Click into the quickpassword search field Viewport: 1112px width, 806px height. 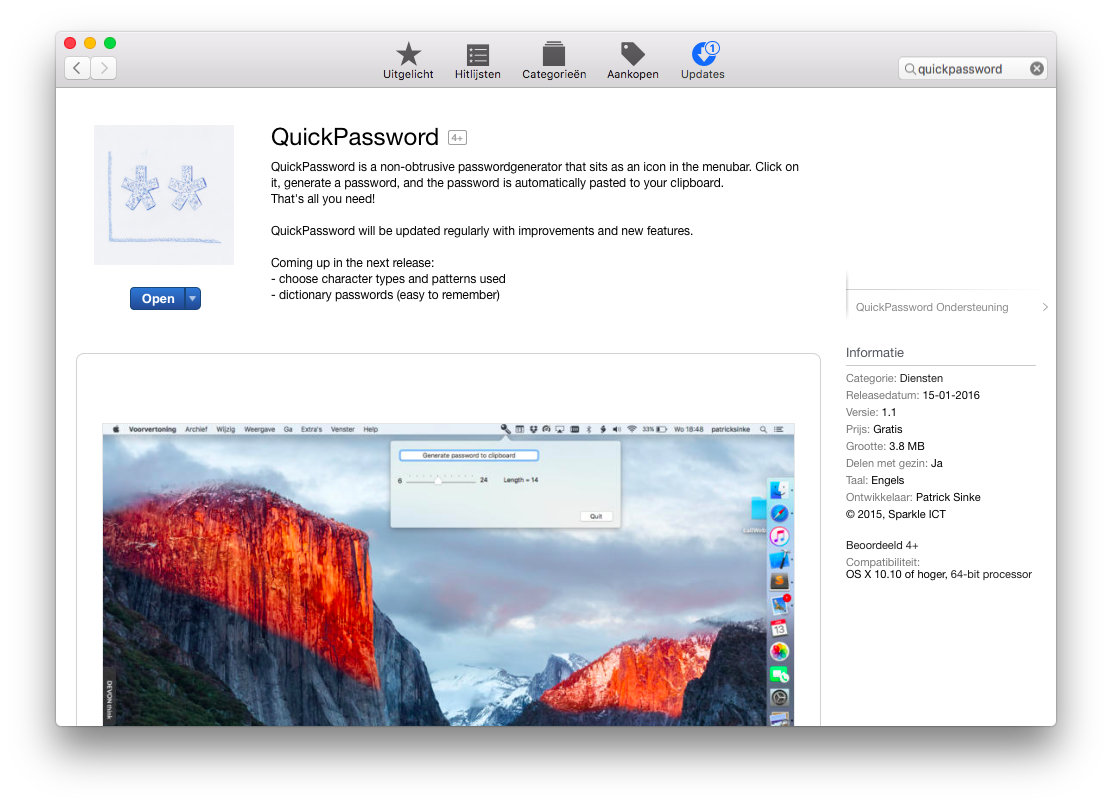[972, 69]
